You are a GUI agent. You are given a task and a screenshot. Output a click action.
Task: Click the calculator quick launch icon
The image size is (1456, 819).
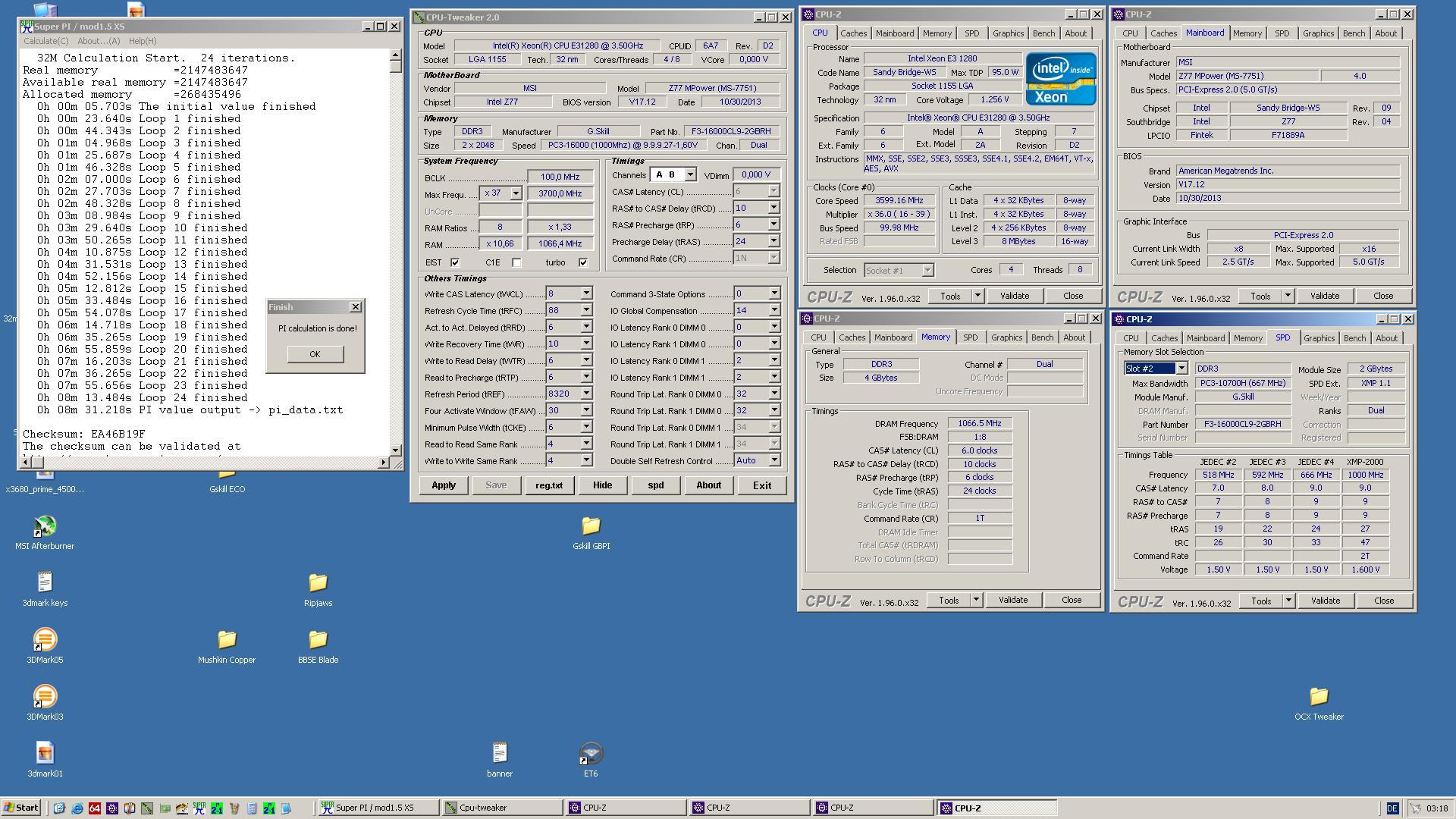pyautogui.click(x=252, y=808)
